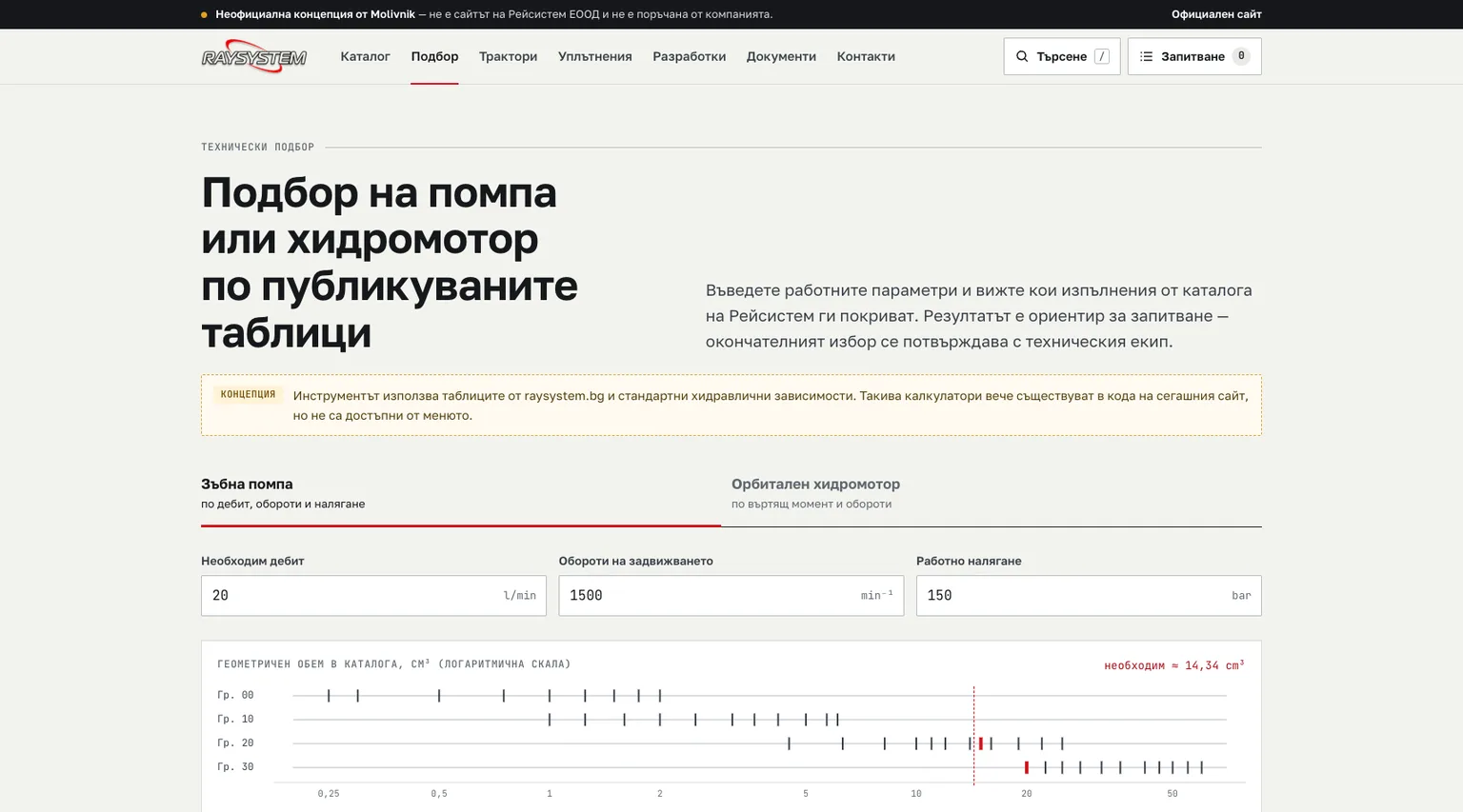Image resolution: width=1463 pixels, height=812 pixels.
Task: Click the 'min⁻¹' unit label
Action: 876,595
